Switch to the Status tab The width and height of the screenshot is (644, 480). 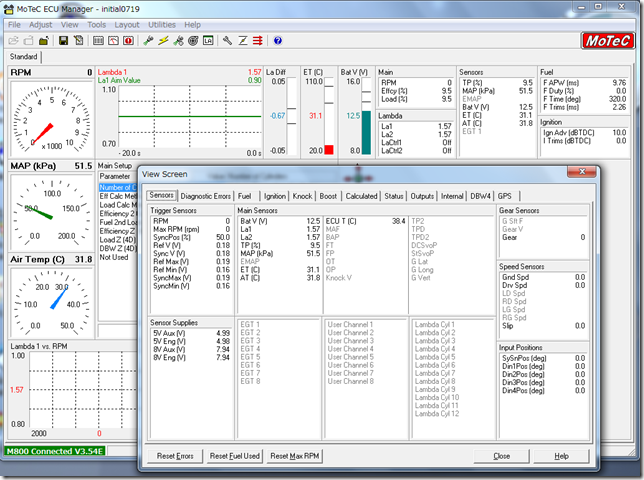394,196
